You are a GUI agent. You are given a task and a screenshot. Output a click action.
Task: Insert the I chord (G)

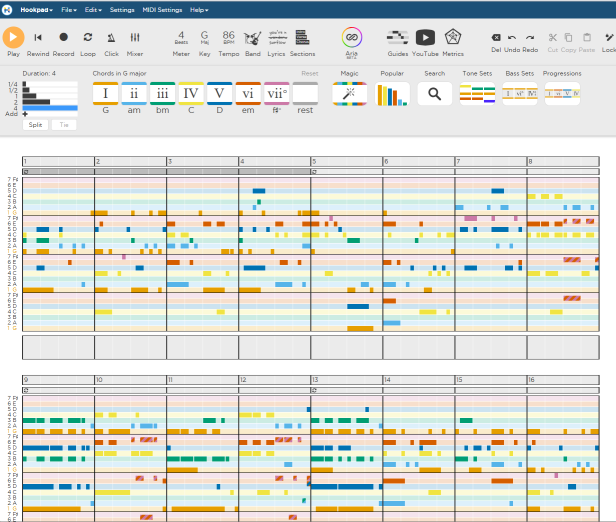coord(105,93)
